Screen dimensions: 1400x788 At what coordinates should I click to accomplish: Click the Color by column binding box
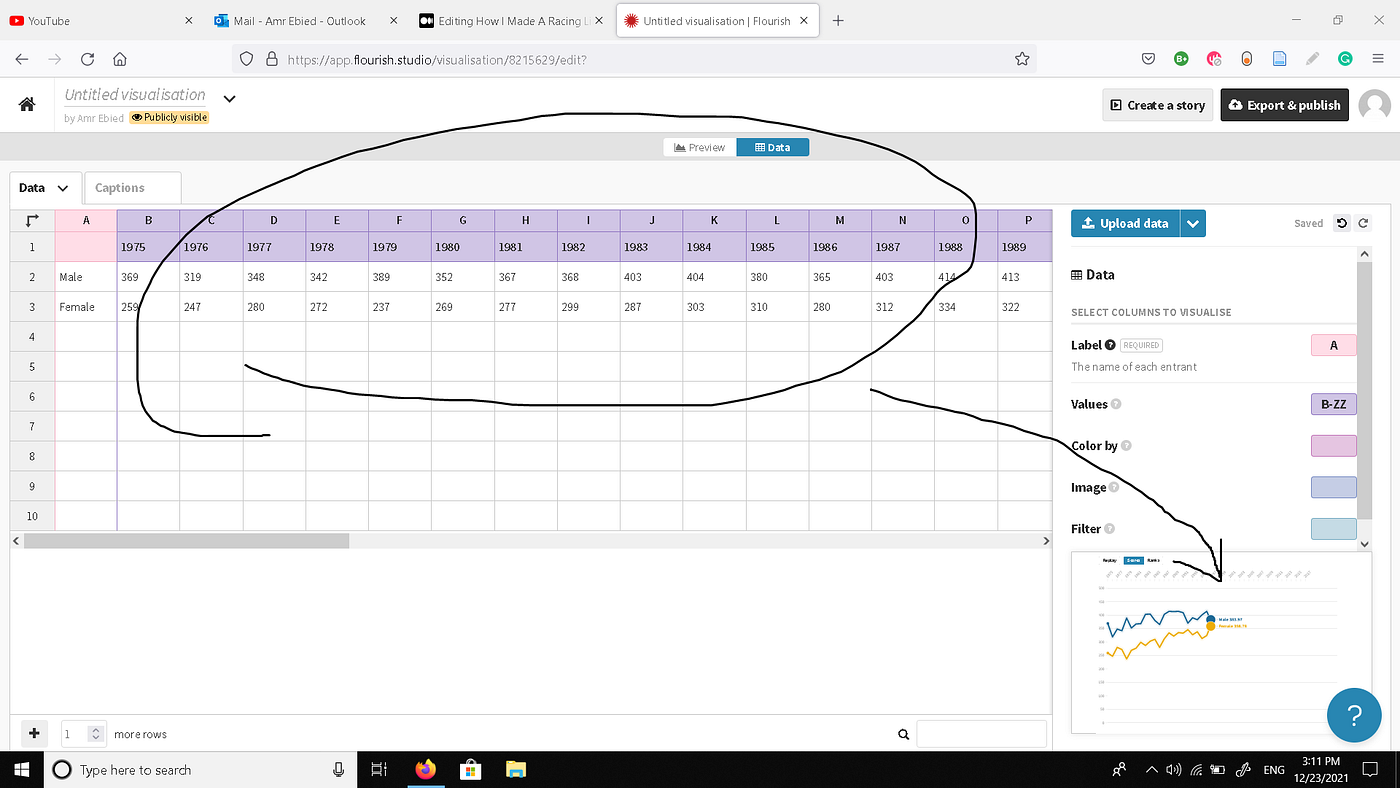click(1333, 446)
